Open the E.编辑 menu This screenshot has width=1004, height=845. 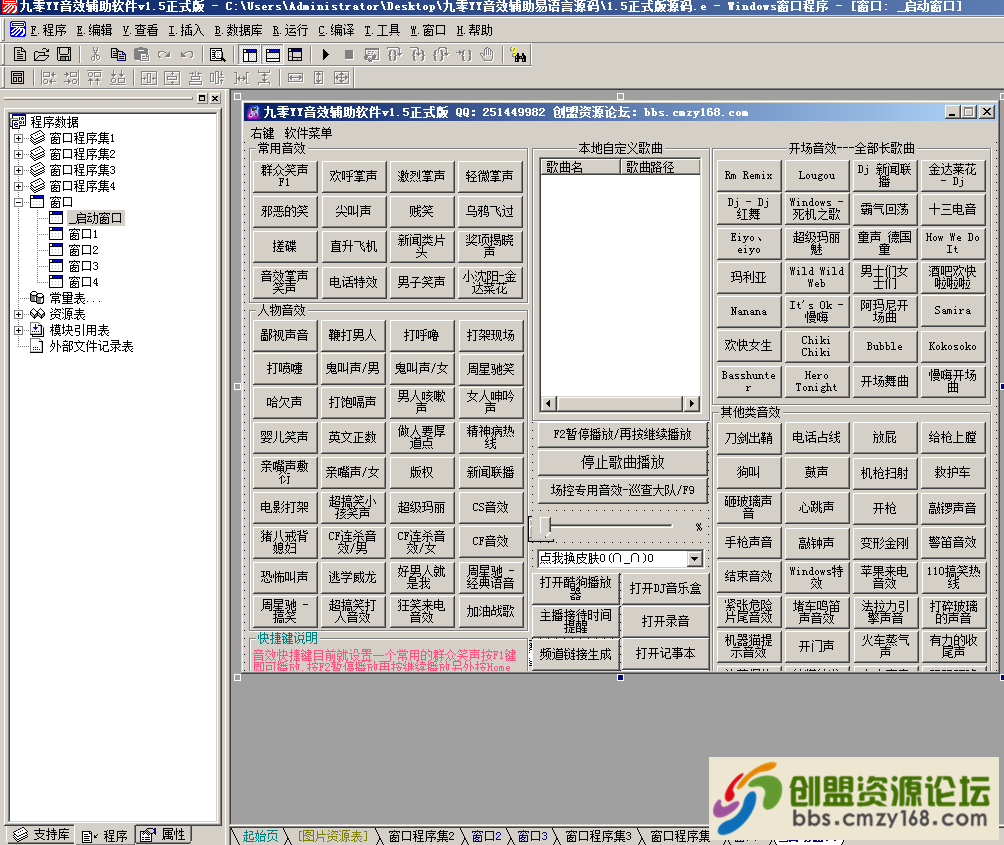[94, 30]
